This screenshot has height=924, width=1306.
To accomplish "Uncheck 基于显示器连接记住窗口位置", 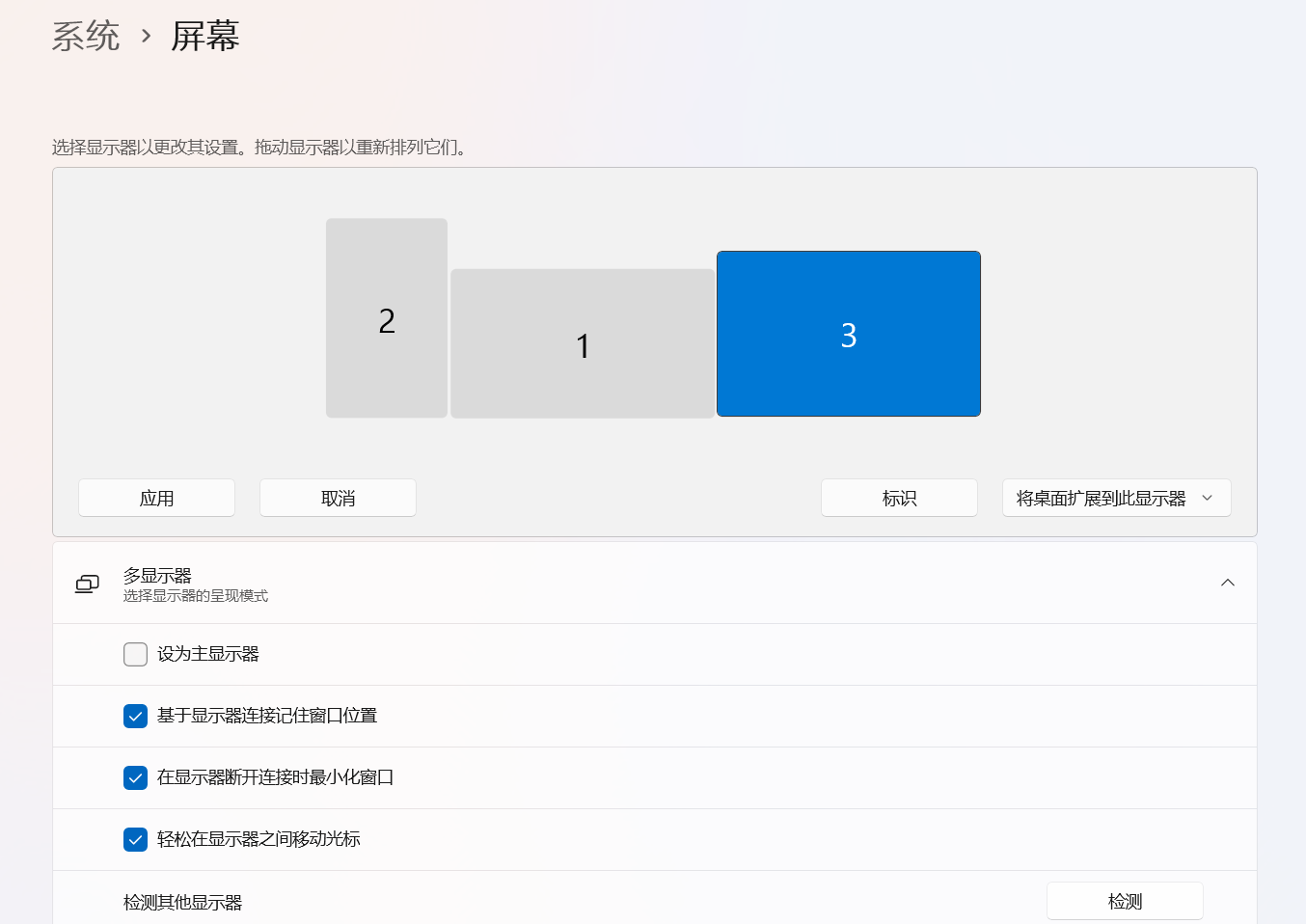I will [x=135, y=716].
